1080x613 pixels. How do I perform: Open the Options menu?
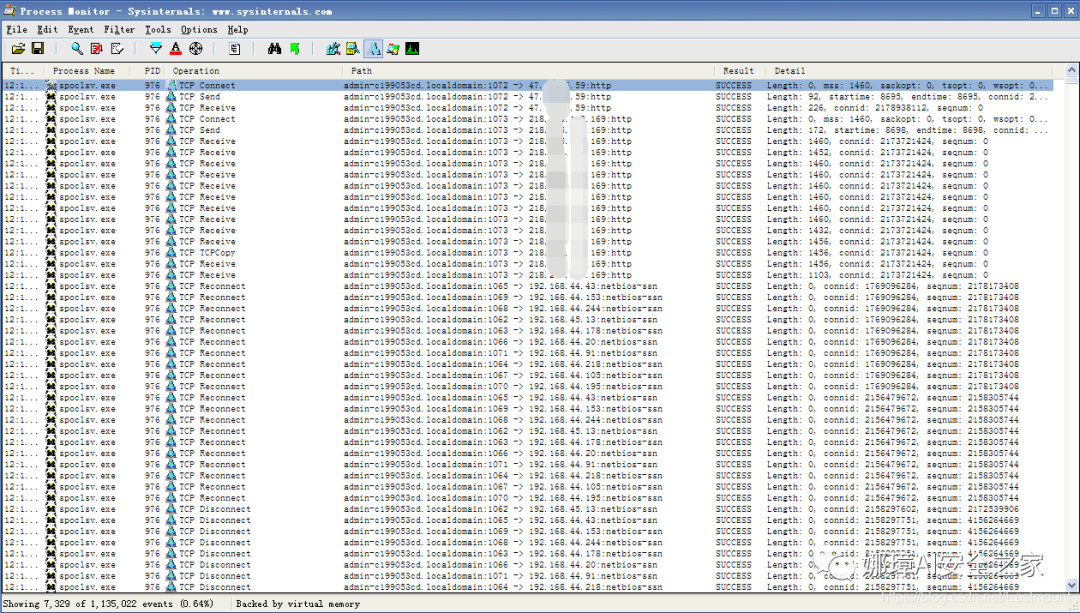click(x=199, y=30)
